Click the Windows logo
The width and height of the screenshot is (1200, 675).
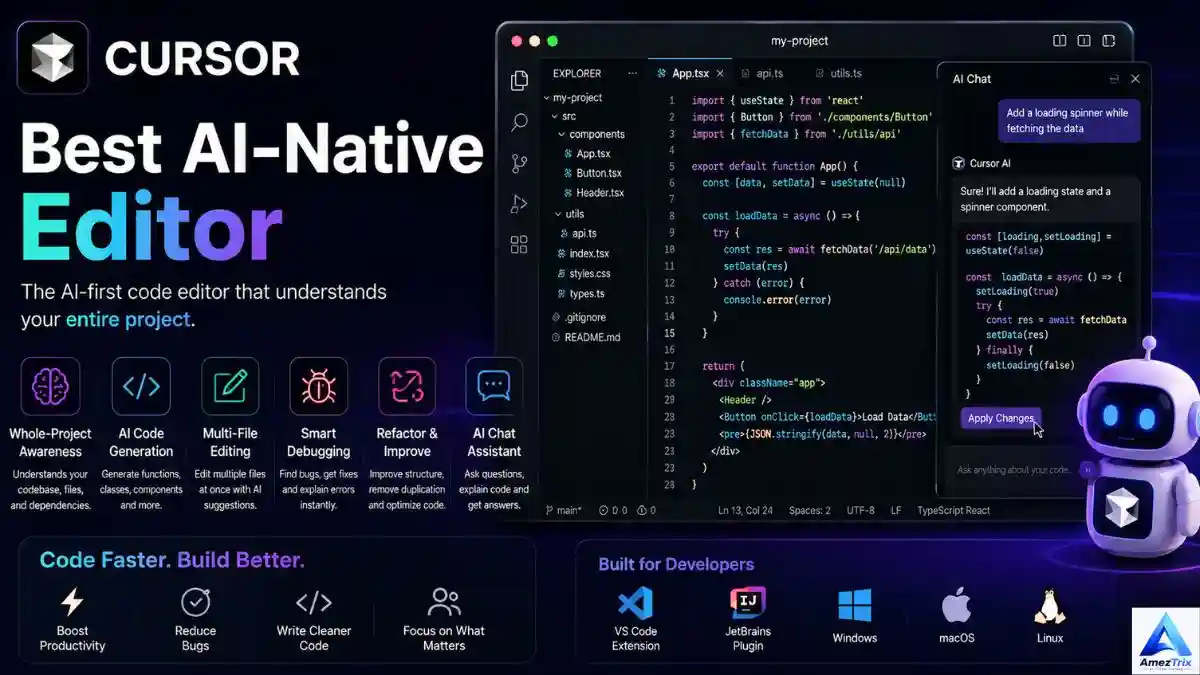[855, 605]
